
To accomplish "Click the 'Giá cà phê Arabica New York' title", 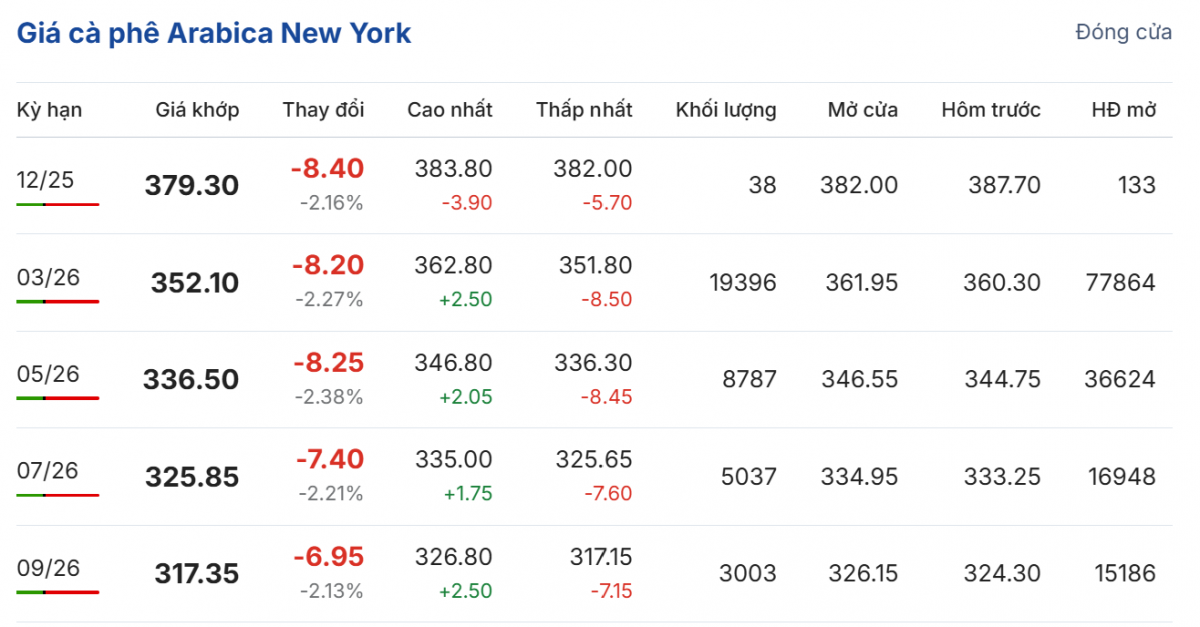I will pos(214,33).
